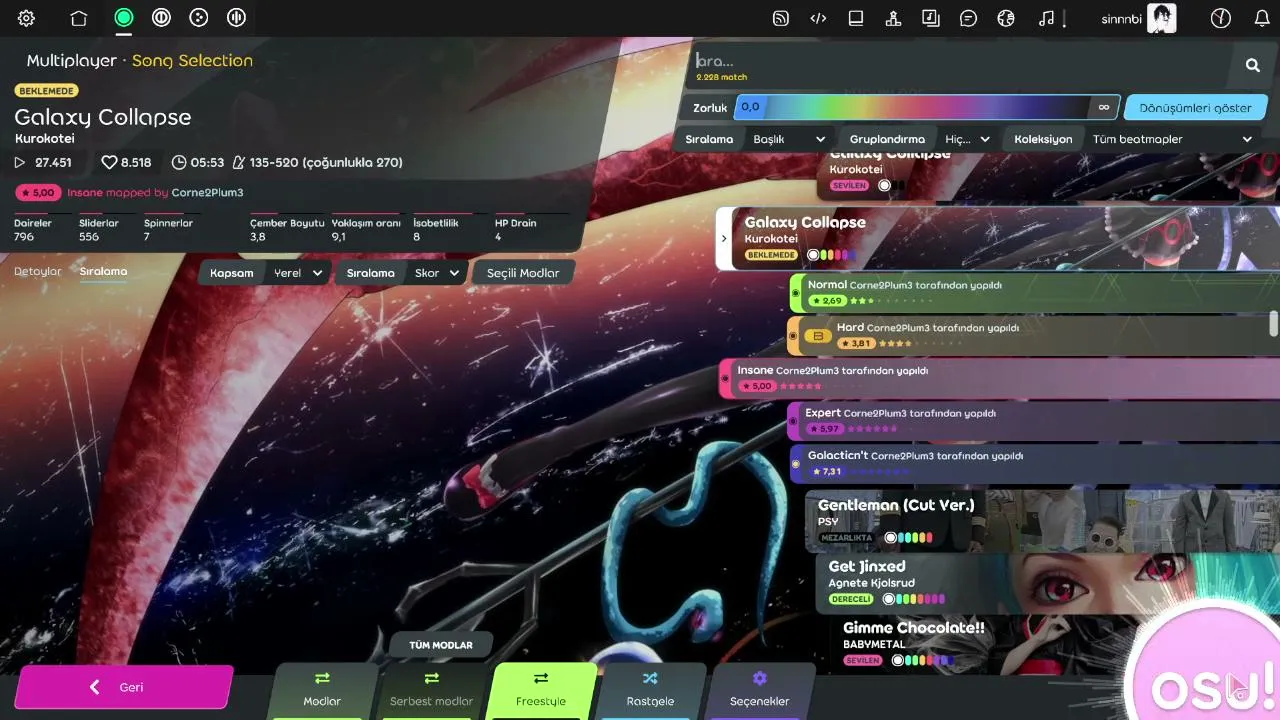Image resolution: width=1280 pixels, height=720 pixels.
Task: Select the Hard difficulty of Galaxy Collapse
Action: [1035, 336]
